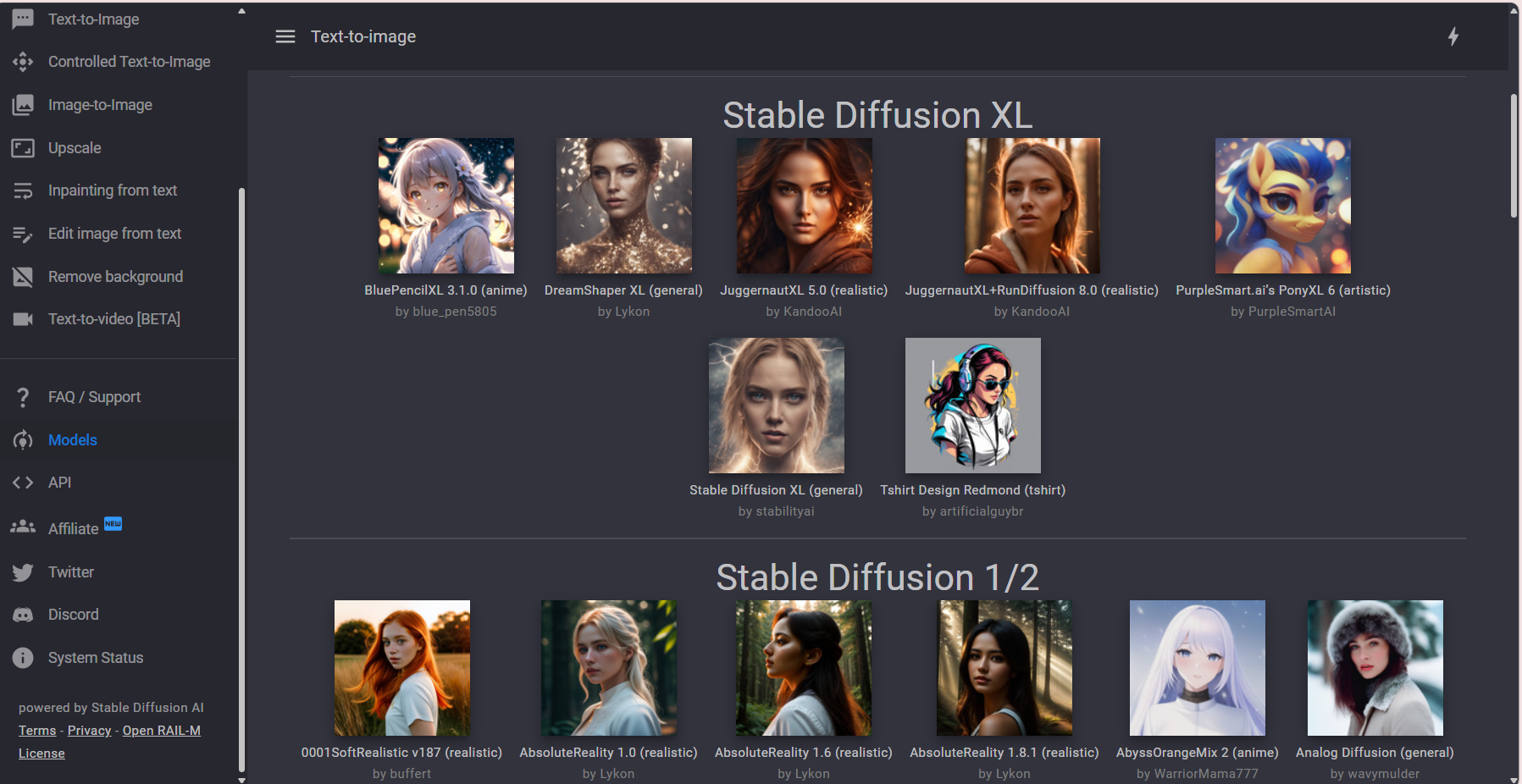Click the Twitter bird icon
This screenshot has height=784, width=1522.
[23, 572]
